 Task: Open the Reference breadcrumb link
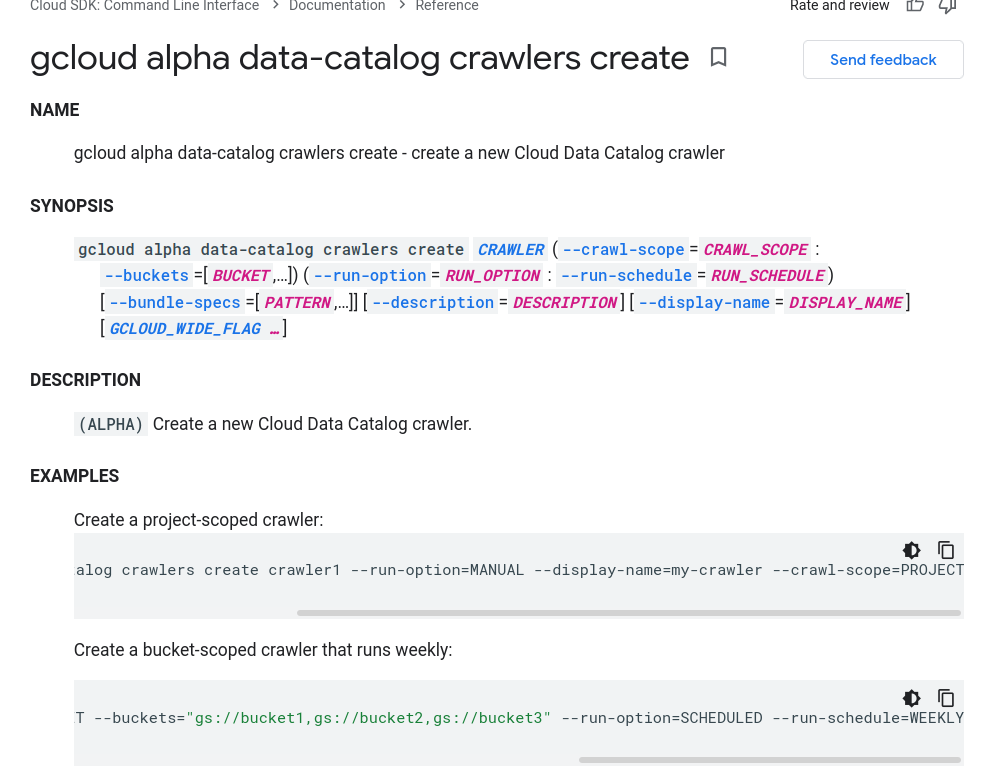click(x=447, y=6)
